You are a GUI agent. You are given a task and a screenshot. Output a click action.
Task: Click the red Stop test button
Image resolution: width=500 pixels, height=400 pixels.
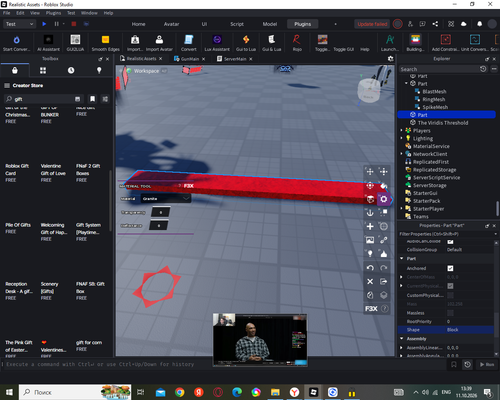[74, 24]
